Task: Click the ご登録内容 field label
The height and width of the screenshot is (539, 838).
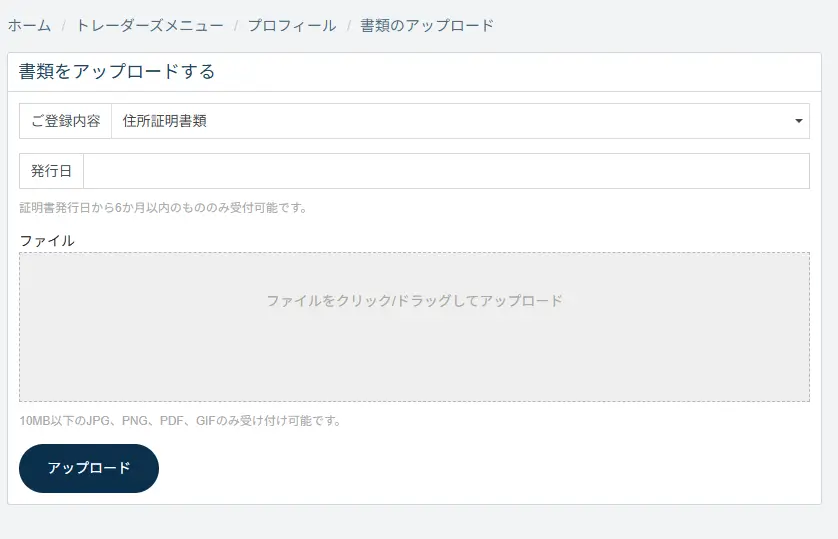Action: click(x=65, y=121)
